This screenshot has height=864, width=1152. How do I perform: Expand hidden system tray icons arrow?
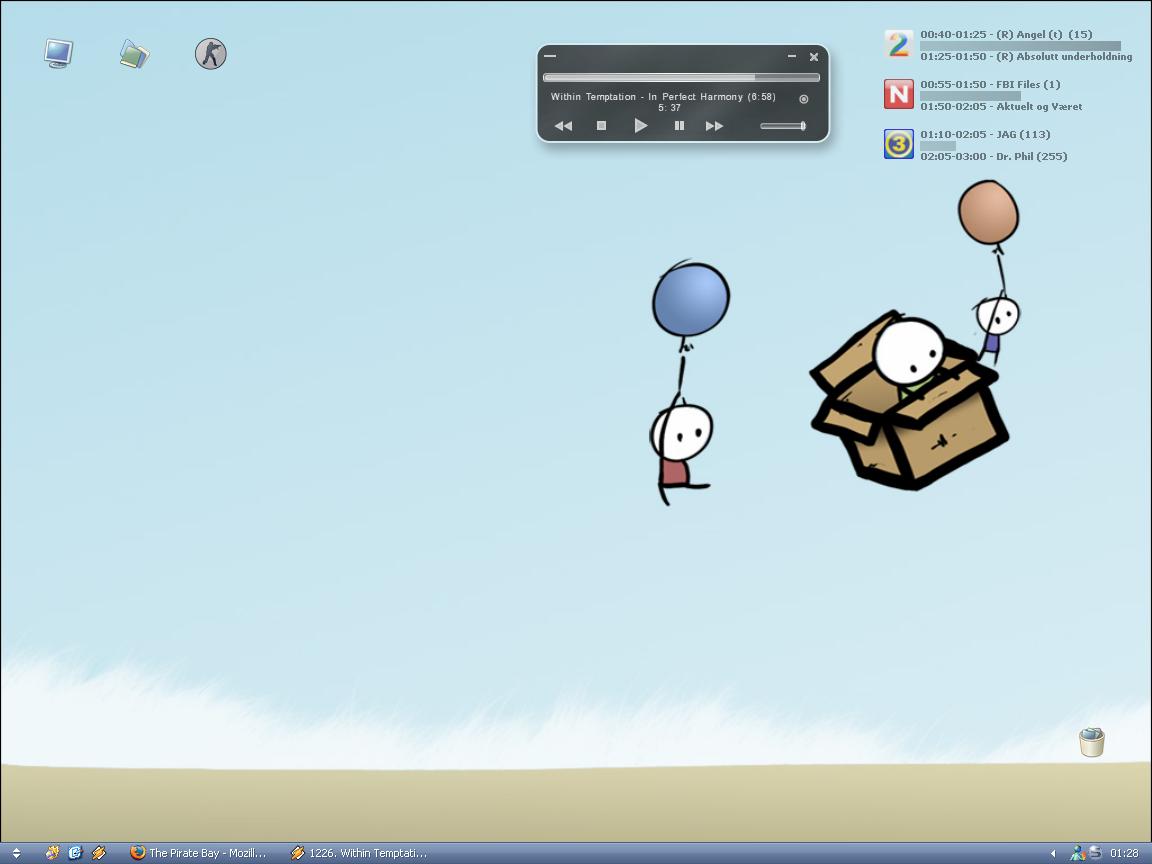(1054, 853)
